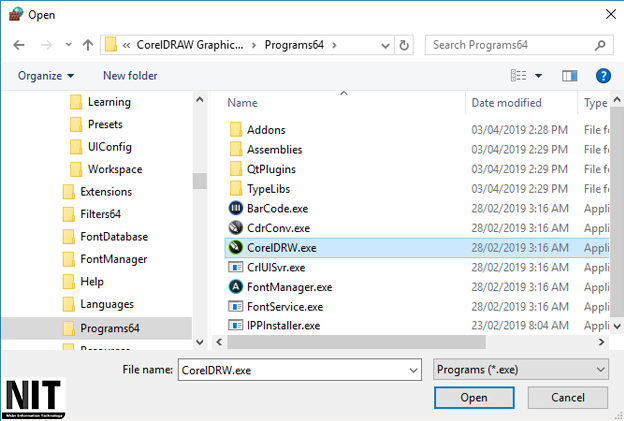Sort by Date modified column header

pyautogui.click(x=506, y=103)
